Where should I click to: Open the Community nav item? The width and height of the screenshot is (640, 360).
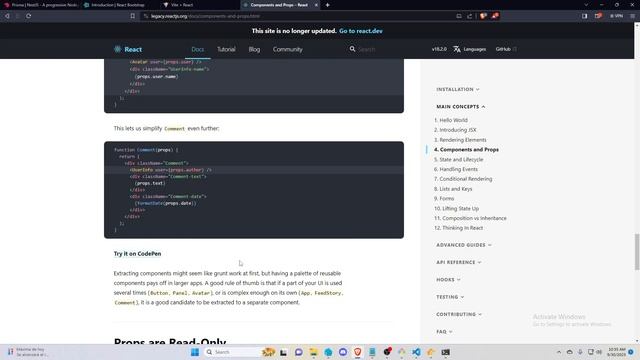(288, 49)
